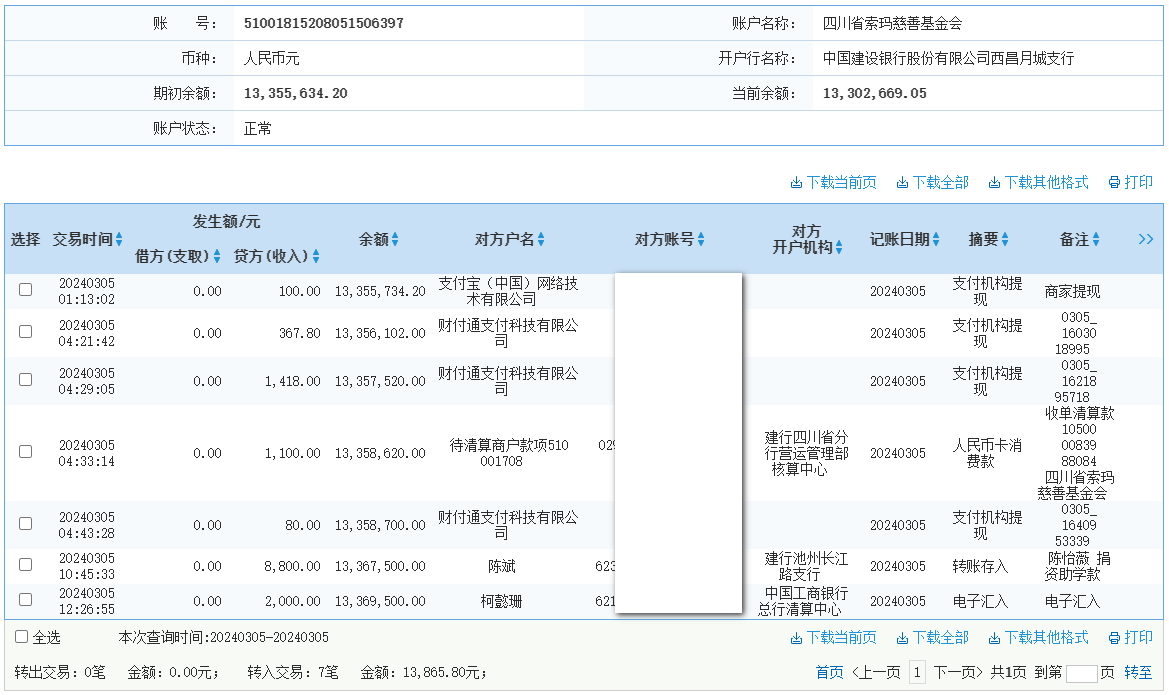Click the 选择 column header
Image resolution: width=1169 pixels, height=695 pixels.
25,239
